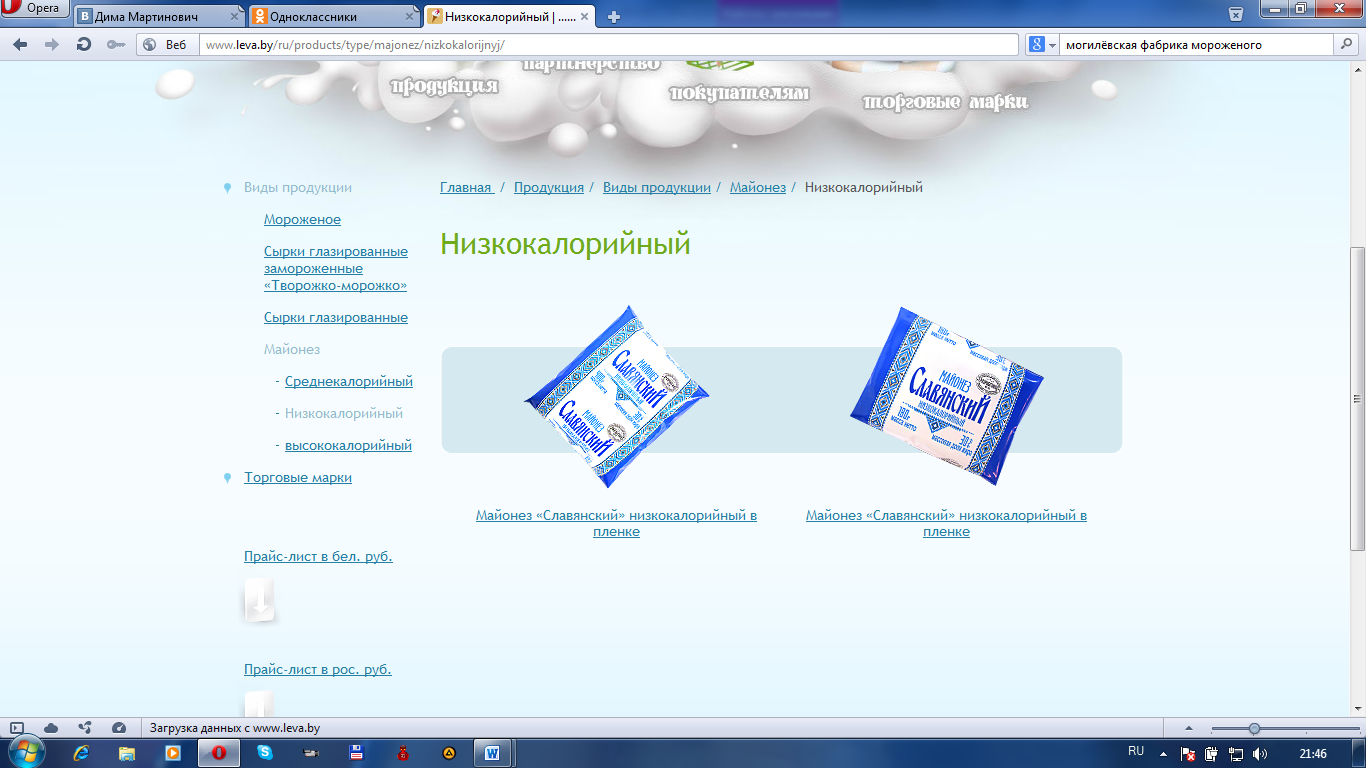Open the Opera Link cloud icon
The height and width of the screenshot is (768, 1366).
(x=51, y=728)
